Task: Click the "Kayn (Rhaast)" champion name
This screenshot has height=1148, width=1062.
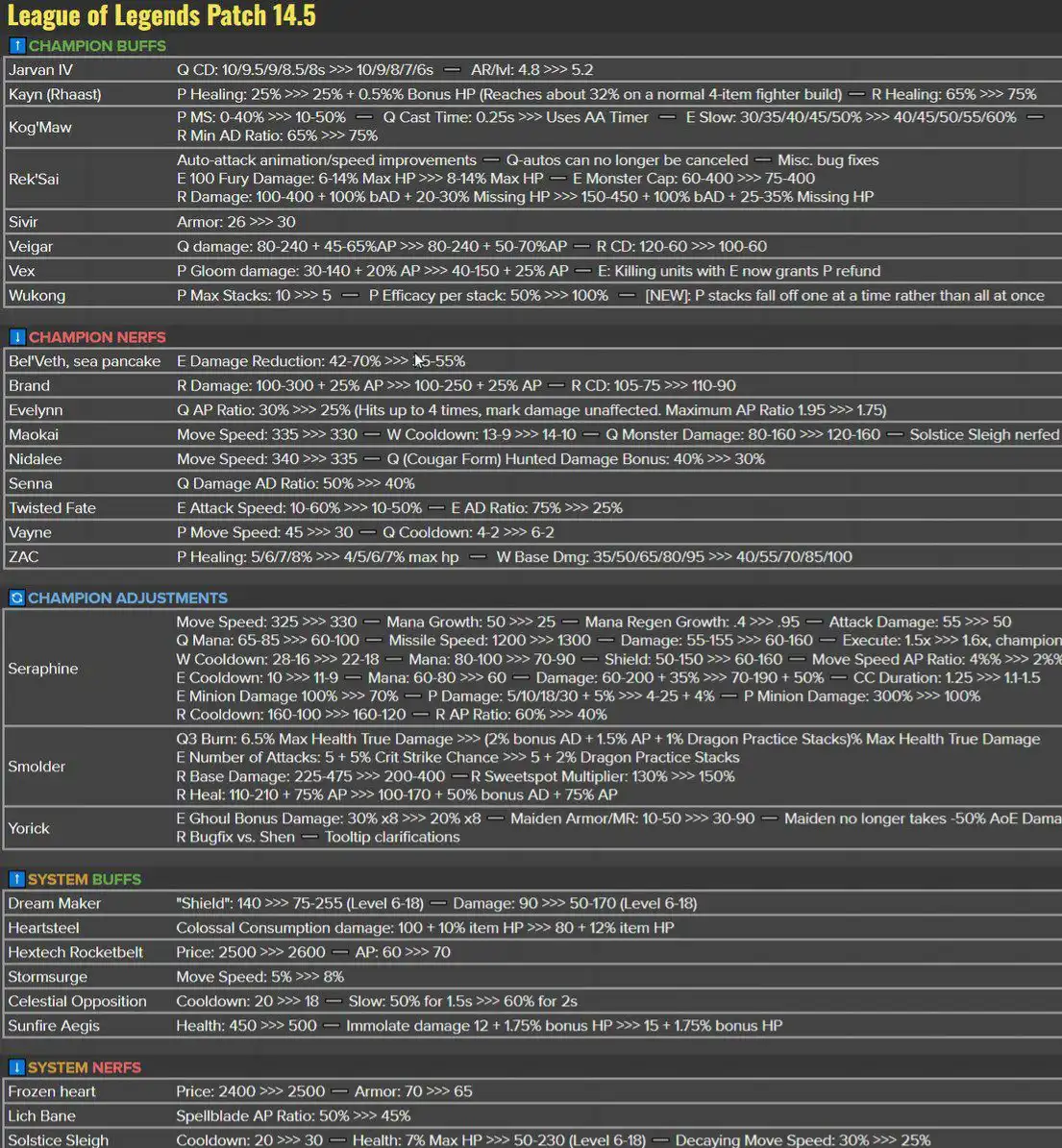Action: (55, 94)
